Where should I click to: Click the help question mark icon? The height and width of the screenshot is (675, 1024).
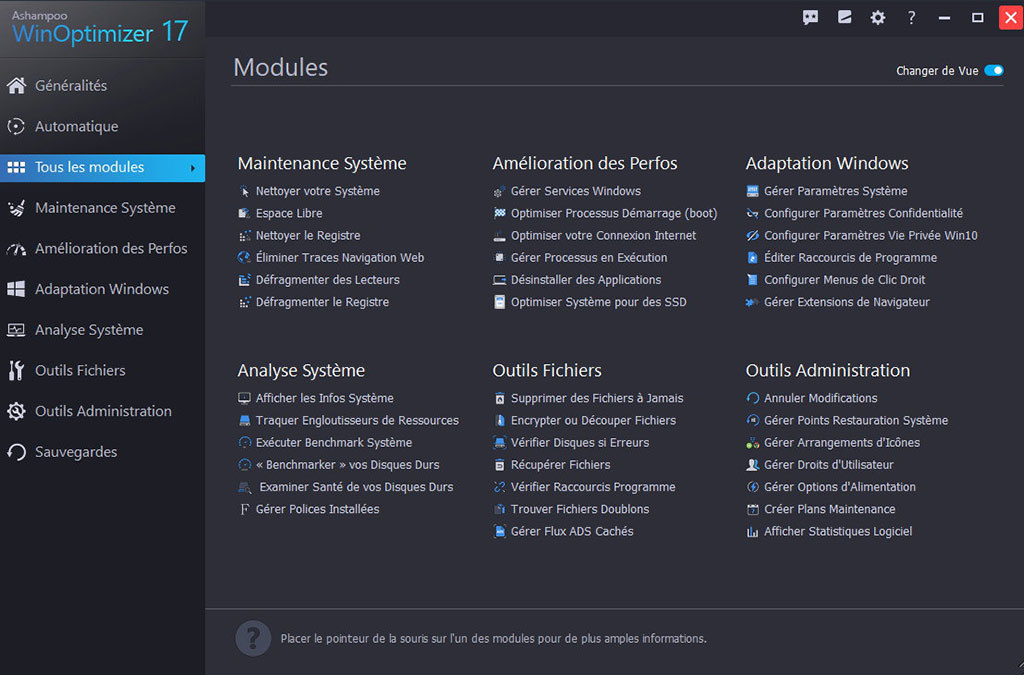(x=911, y=18)
